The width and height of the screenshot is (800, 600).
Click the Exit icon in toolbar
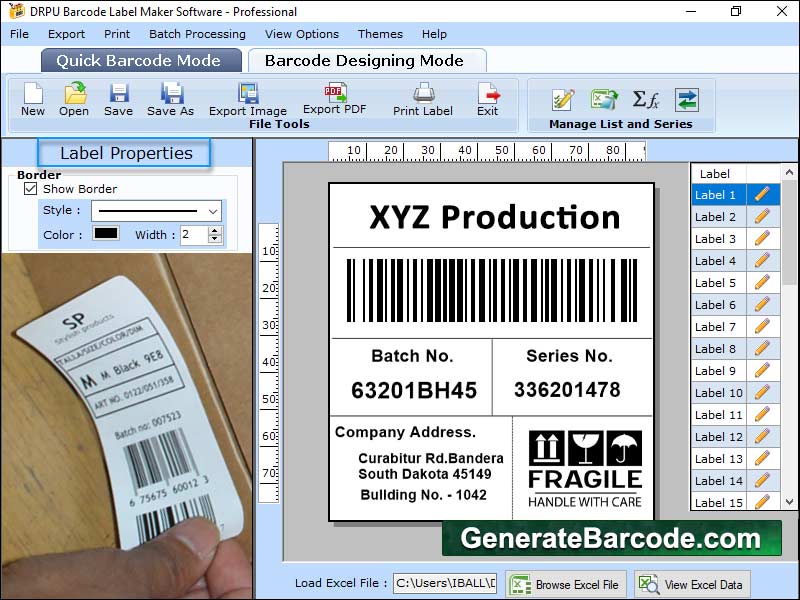[x=488, y=95]
